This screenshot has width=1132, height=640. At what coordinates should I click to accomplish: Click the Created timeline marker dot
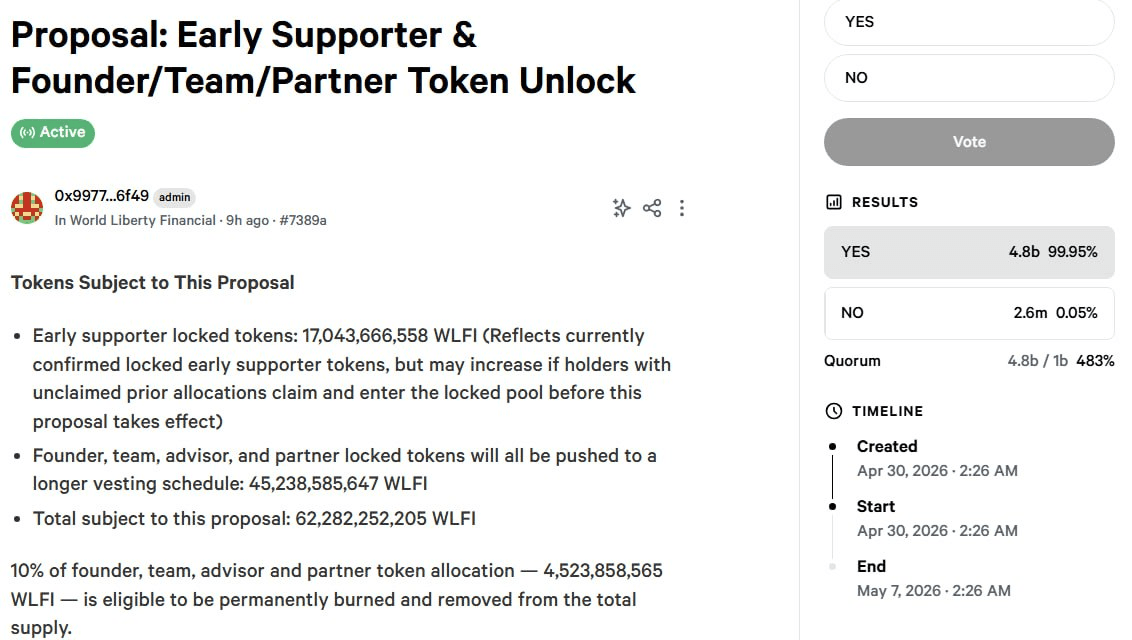(833, 446)
